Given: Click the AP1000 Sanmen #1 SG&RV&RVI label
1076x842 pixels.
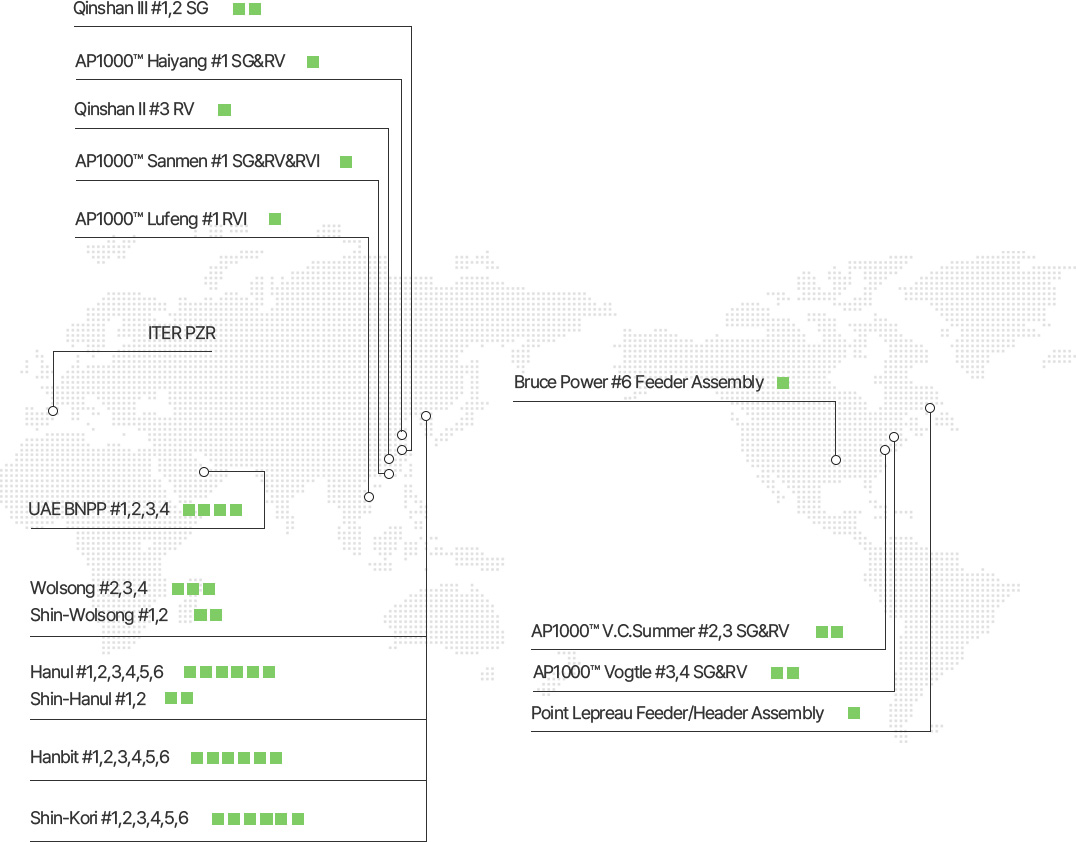Looking at the screenshot, I should 198,161.
